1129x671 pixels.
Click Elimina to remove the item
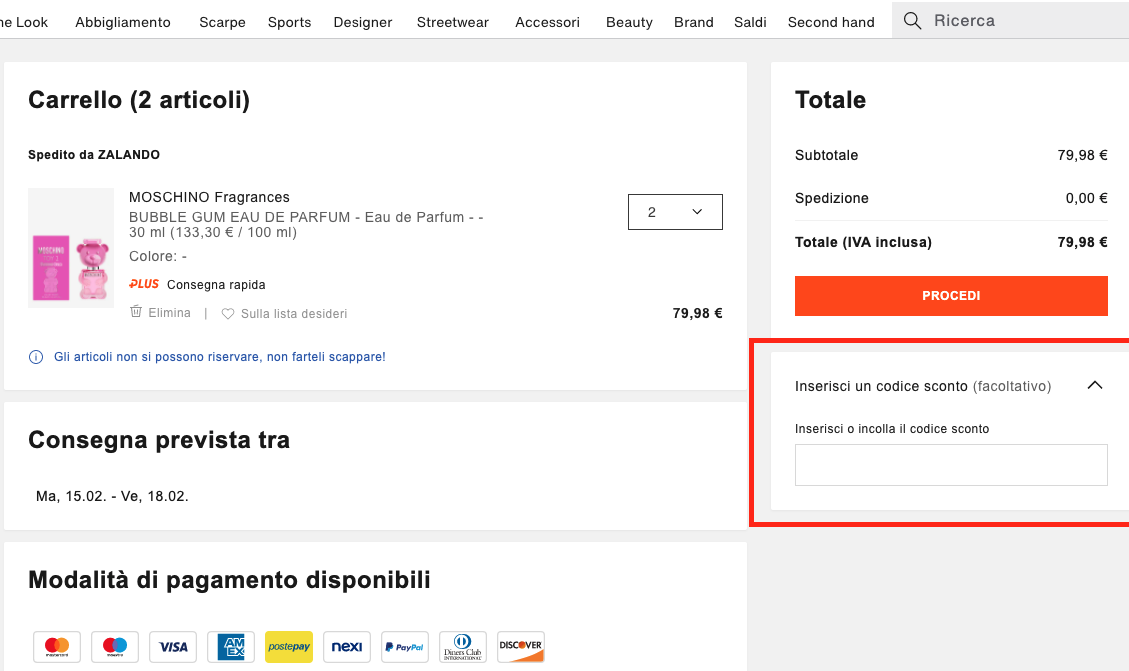(x=169, y=312)
